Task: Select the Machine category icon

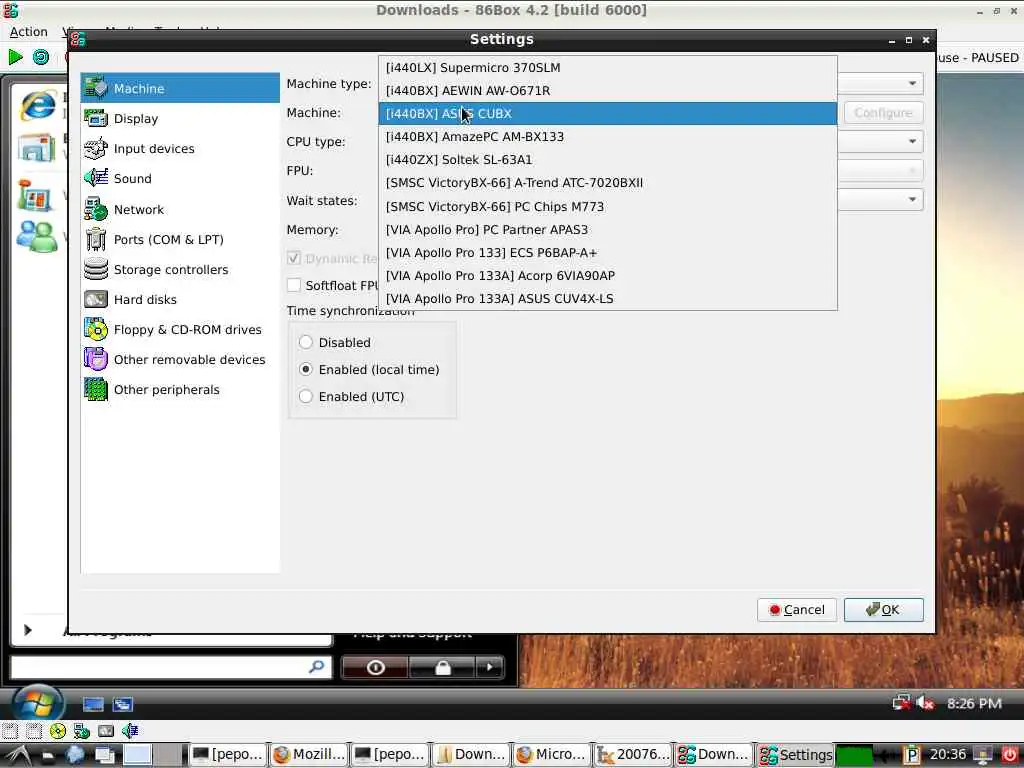Action: point(96,88)
